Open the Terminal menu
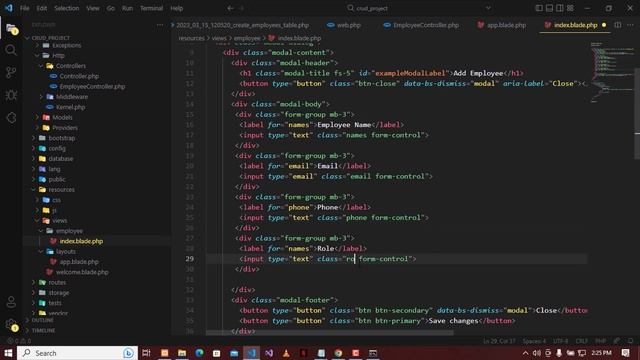 click(x=151, y=8)
